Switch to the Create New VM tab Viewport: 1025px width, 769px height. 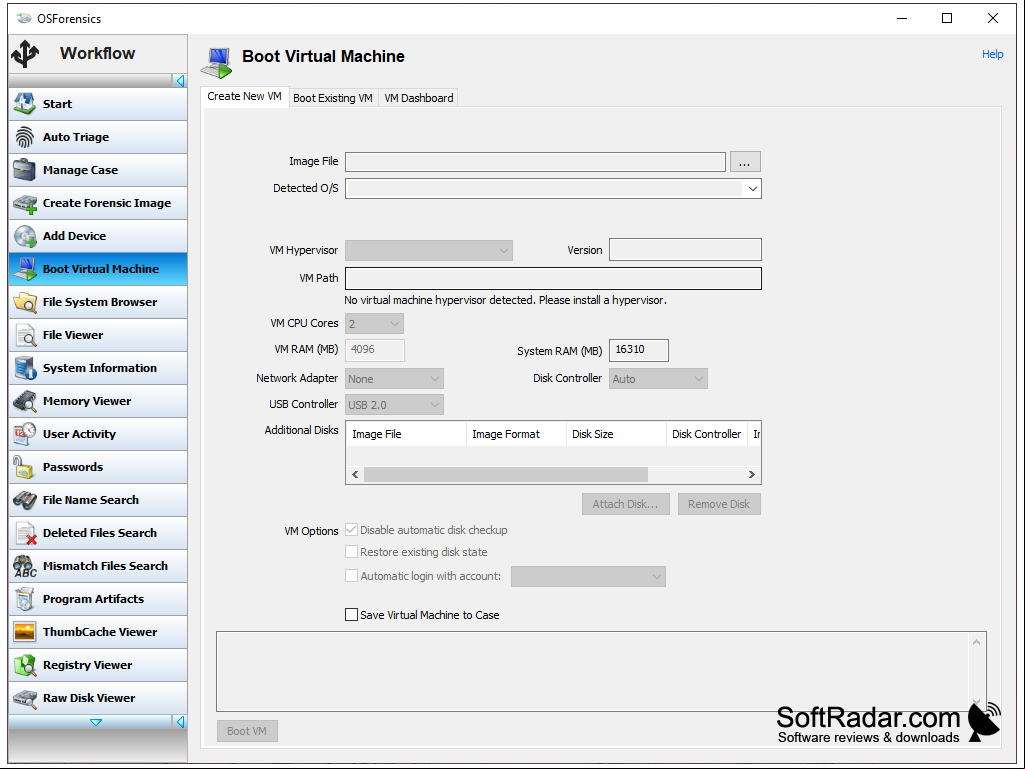click(x=244, y=96)
